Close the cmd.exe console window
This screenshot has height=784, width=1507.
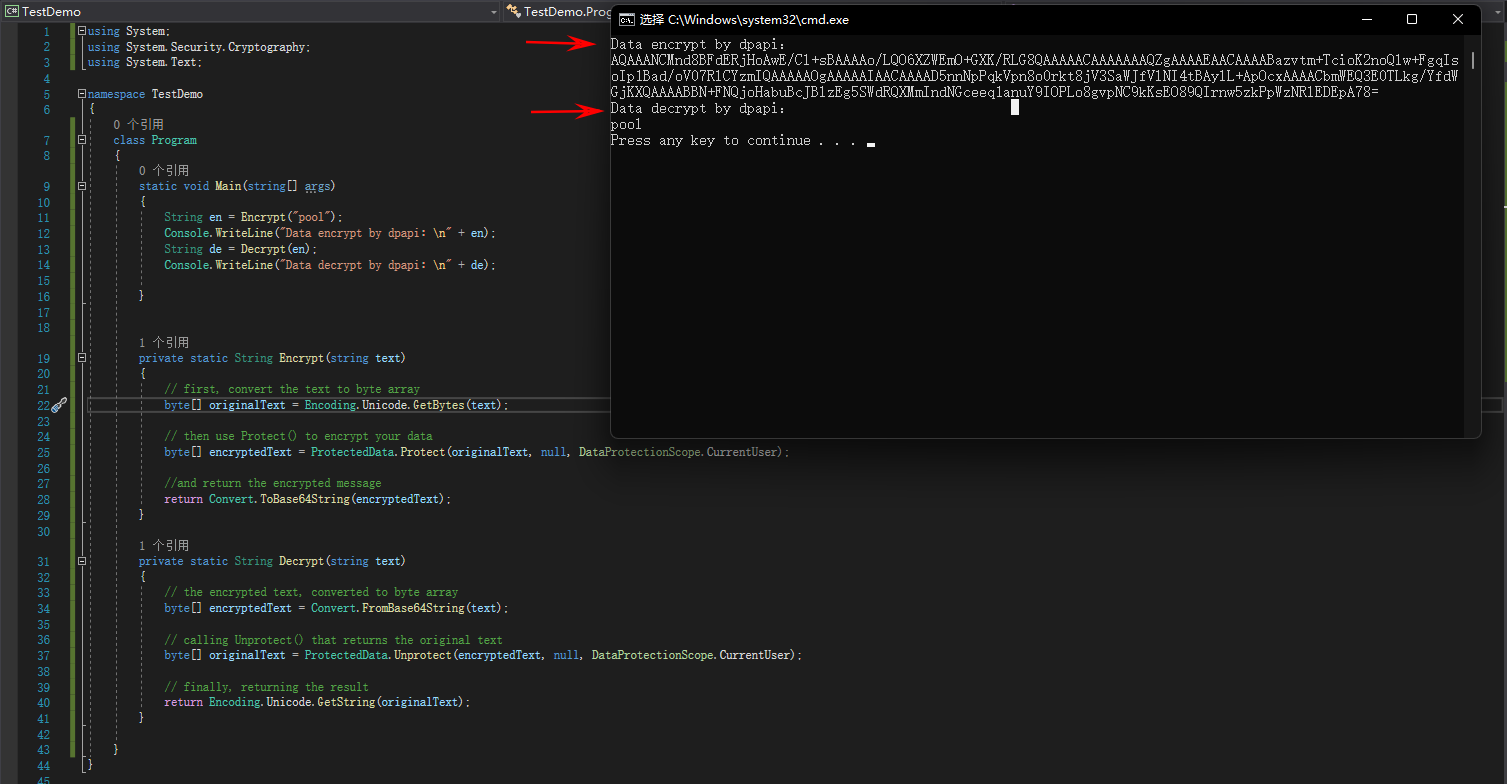coord(1458,19)
